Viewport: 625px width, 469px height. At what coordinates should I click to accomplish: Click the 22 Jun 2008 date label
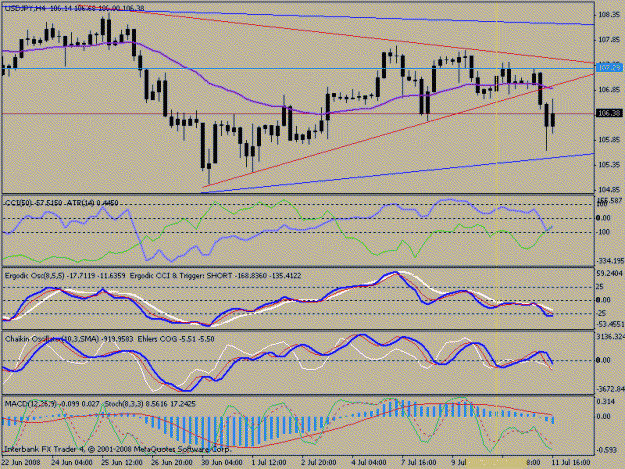pyautogui.click(x=21, y=463)
